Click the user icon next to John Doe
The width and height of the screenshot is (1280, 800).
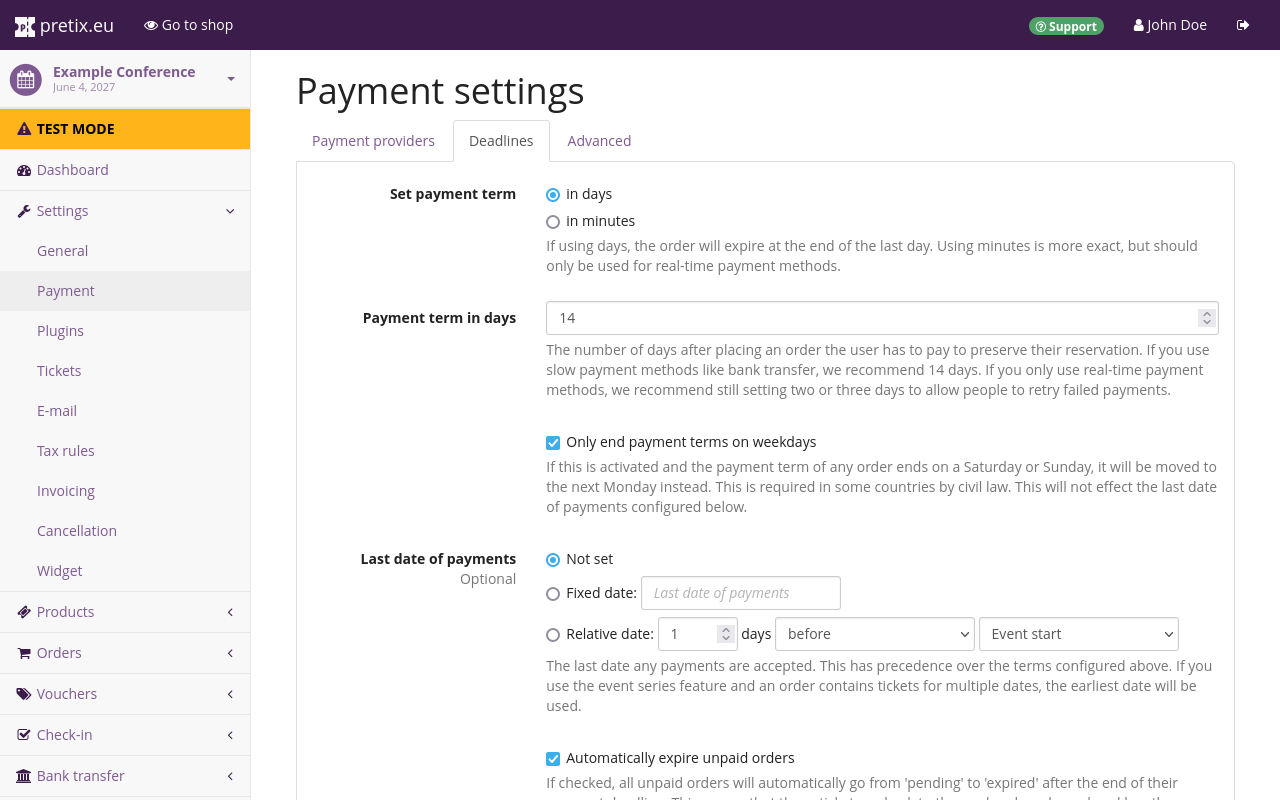[x=1138, y=25]
